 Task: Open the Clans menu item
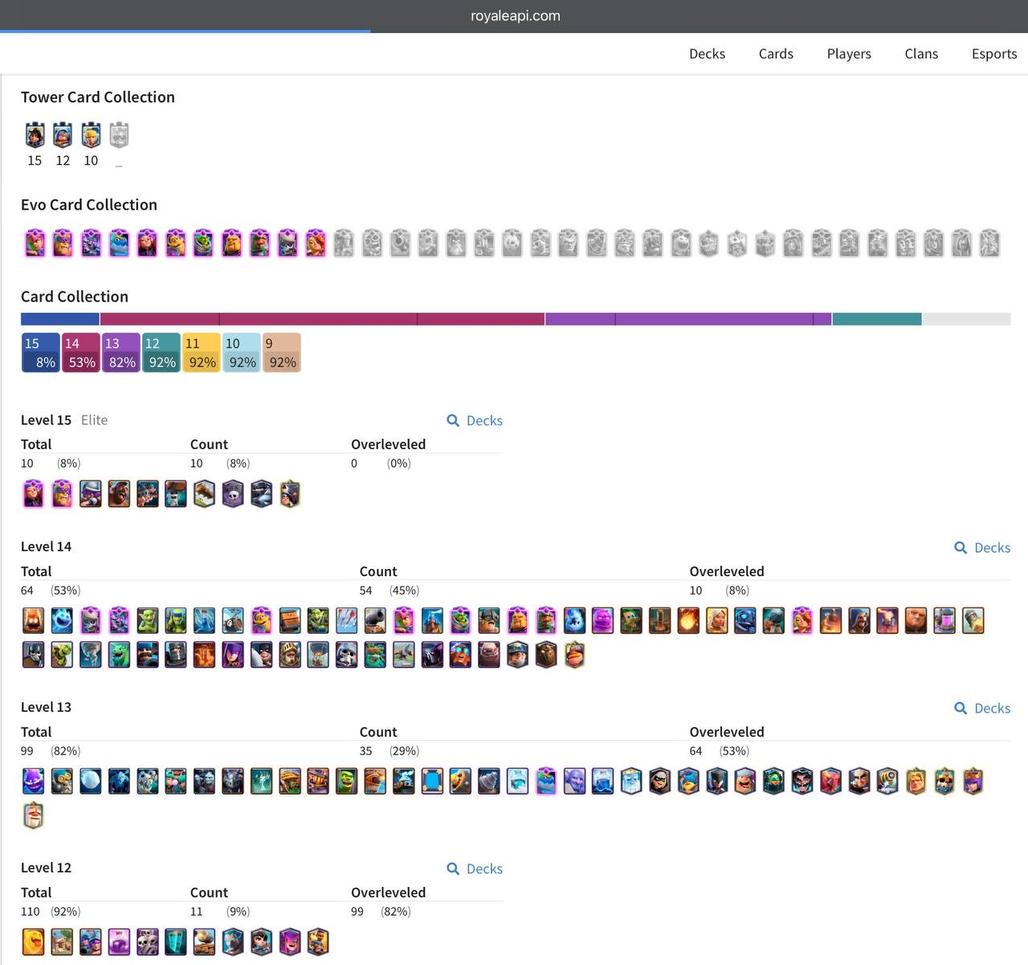(921, 54)
